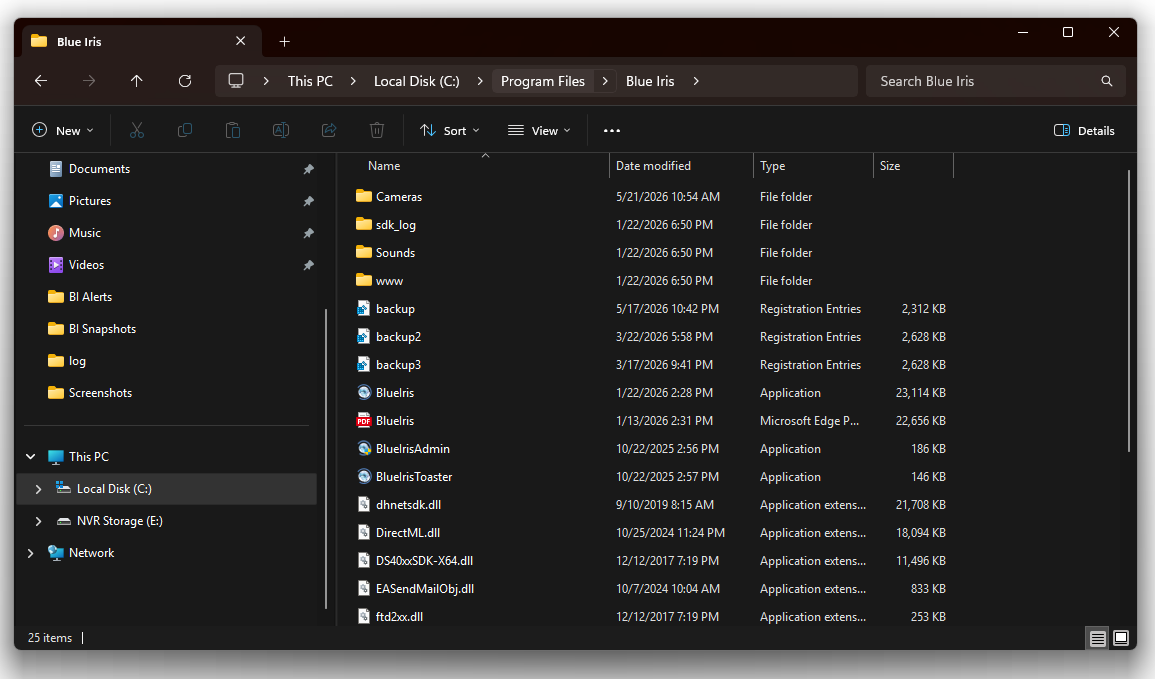
Task: Go back with the left arrow
Action: pyautogui.click(x=41, y=81)
